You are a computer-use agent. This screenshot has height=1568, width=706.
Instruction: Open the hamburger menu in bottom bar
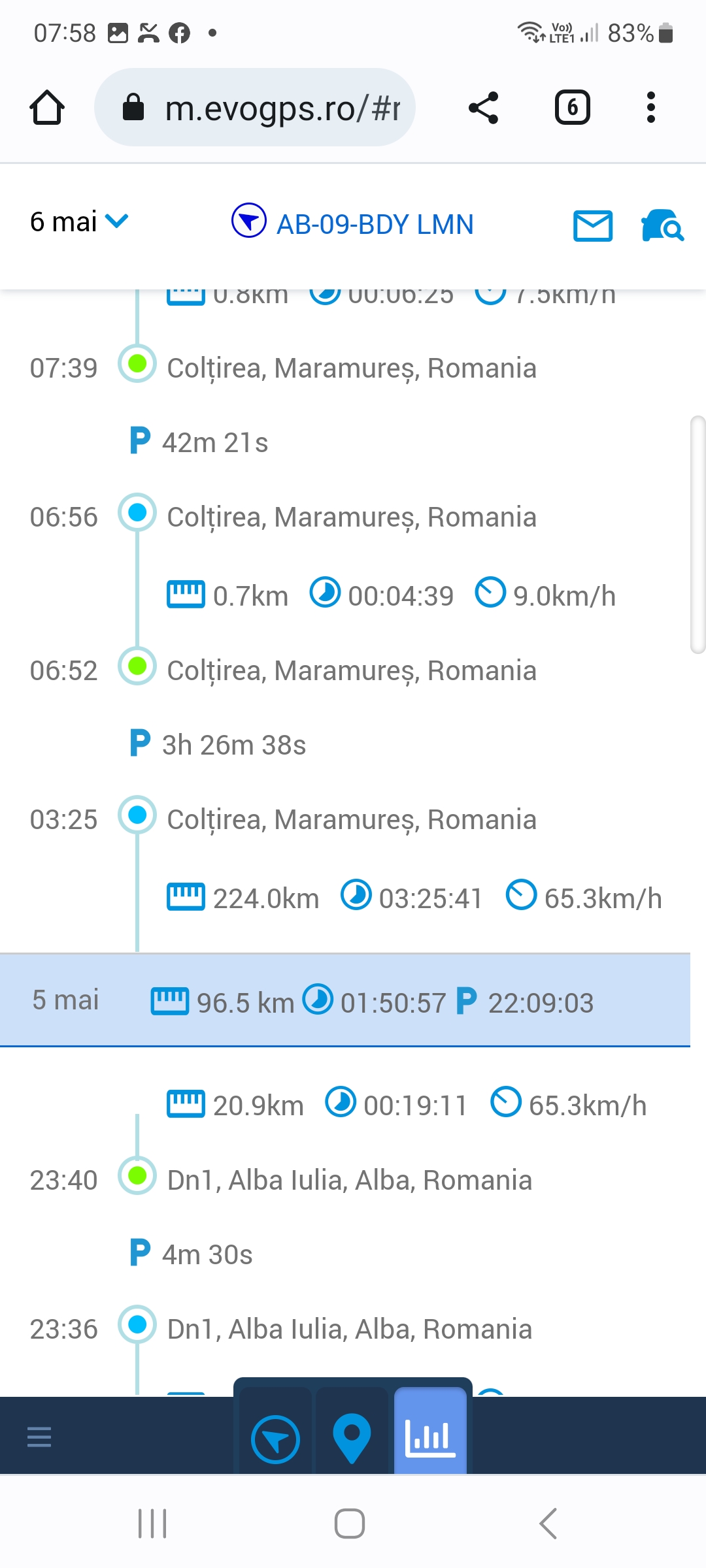(x=39, y=1437)
